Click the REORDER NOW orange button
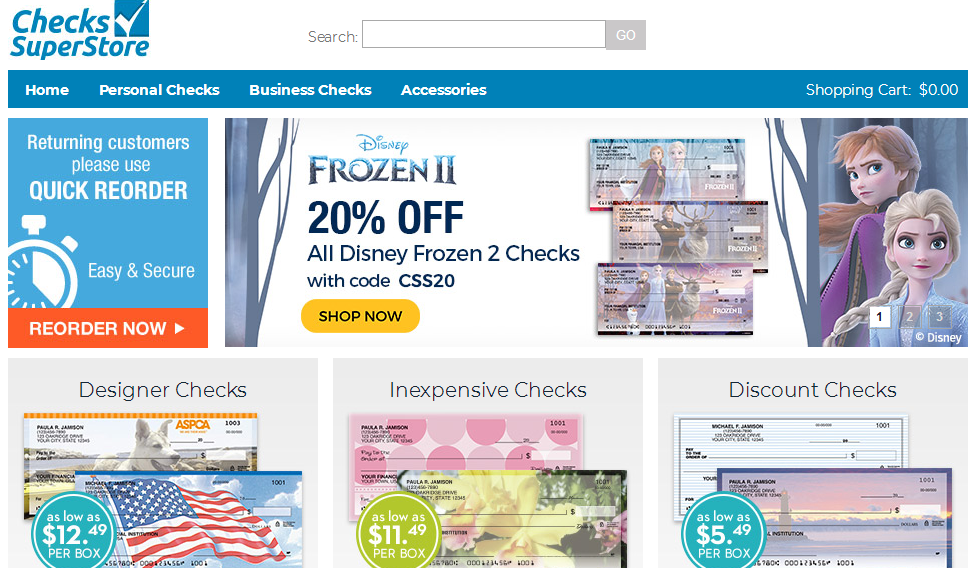This screenshot has height=568, width=972. pyautogui.click(x=108, y=328)
